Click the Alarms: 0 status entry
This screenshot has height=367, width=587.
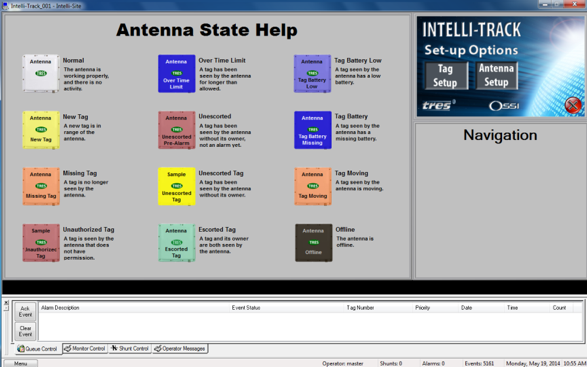pos(433,363)
